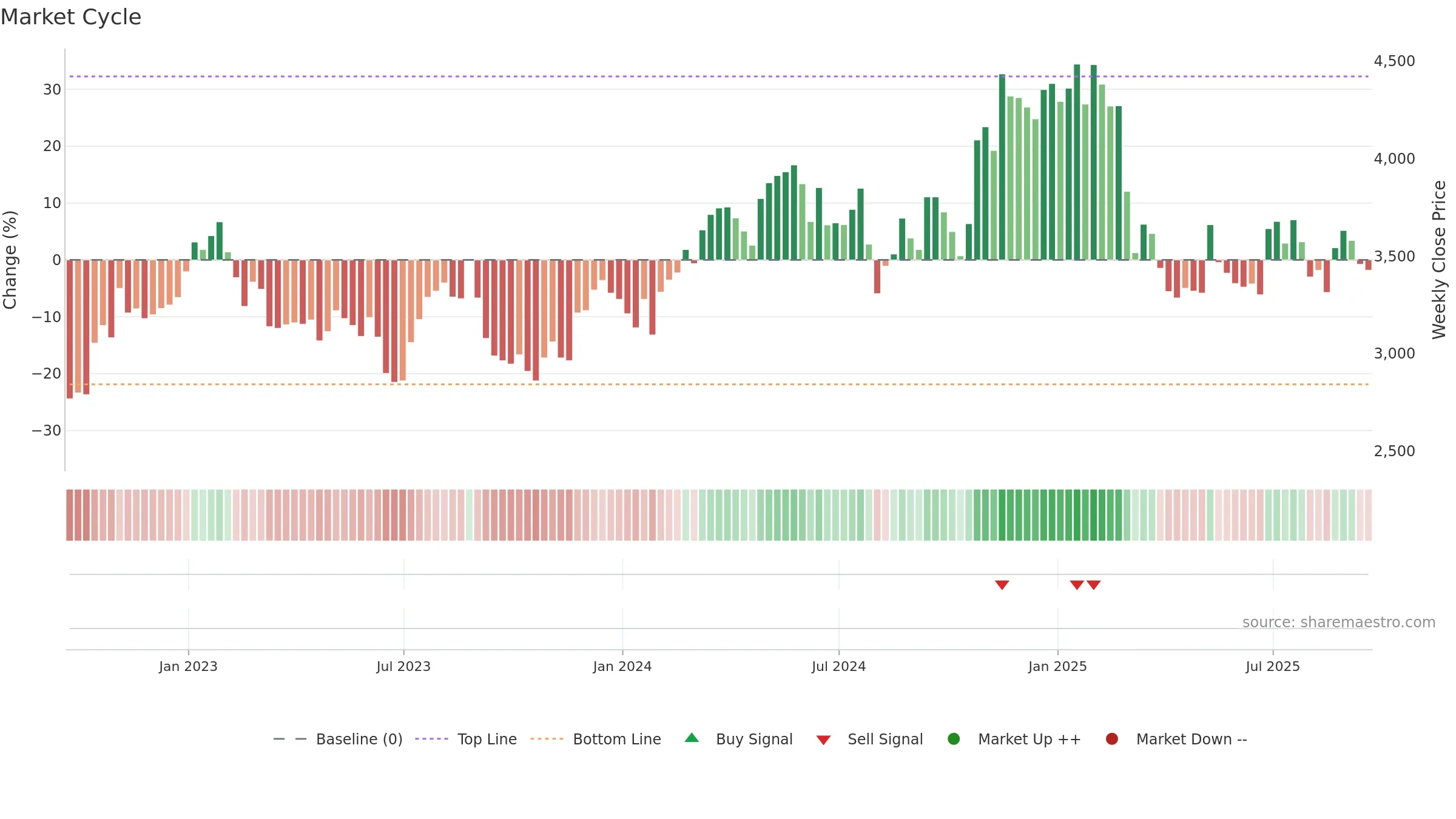Click the 30 tick on change axis
Screen dimensions: 1456x819
[x=52, y=89]
